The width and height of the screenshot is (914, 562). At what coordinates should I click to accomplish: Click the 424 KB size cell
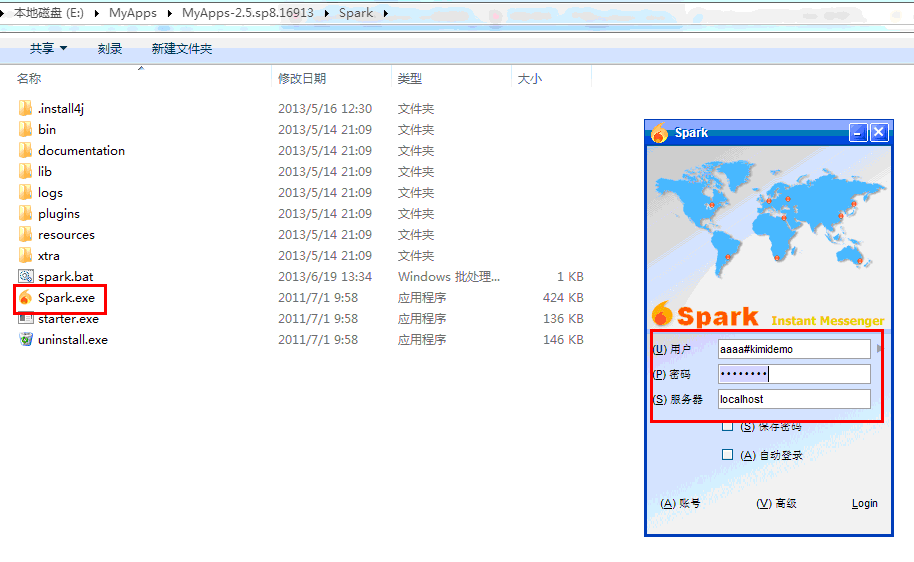(x=563, y=297)
